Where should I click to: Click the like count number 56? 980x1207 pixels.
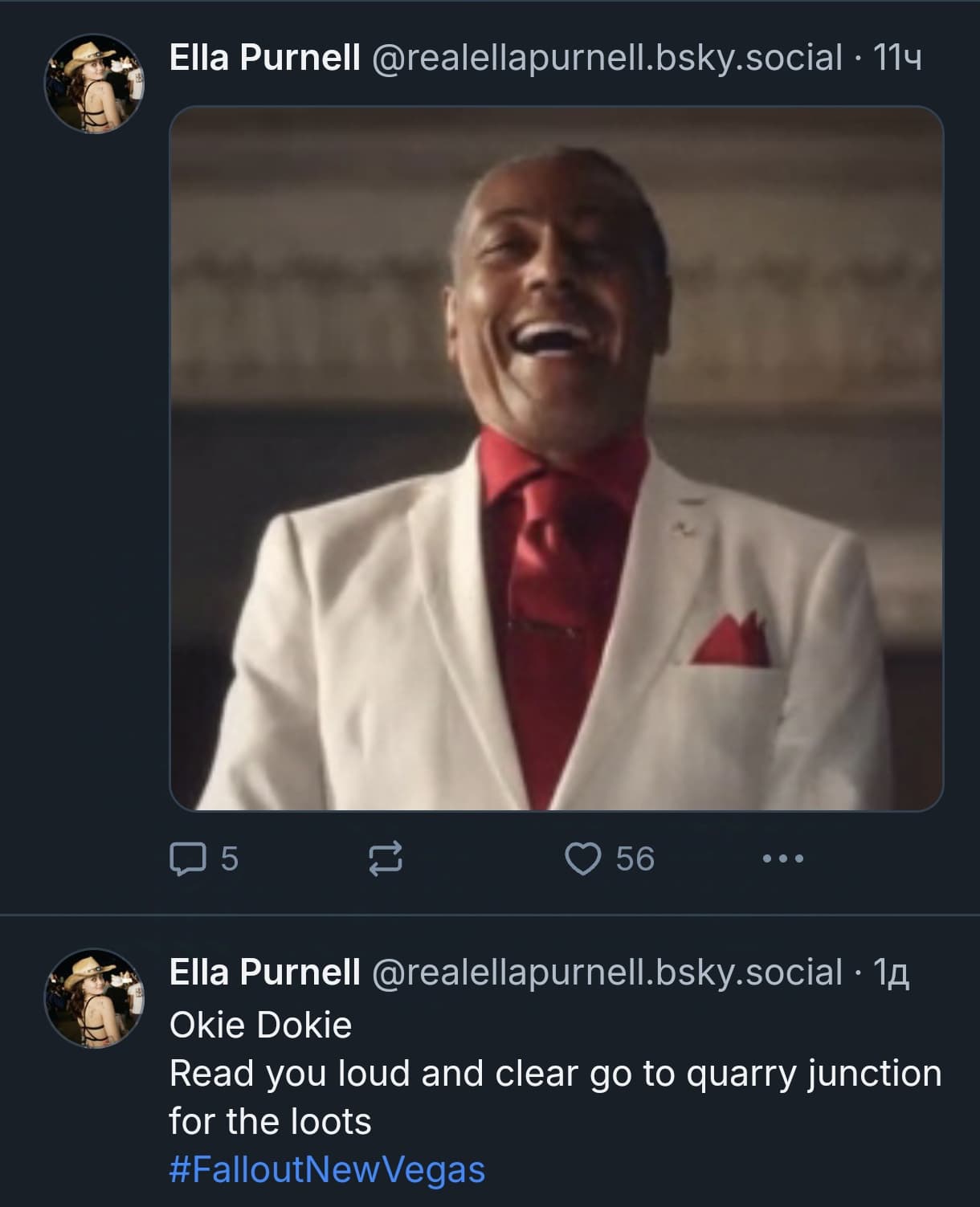(635, 858)
